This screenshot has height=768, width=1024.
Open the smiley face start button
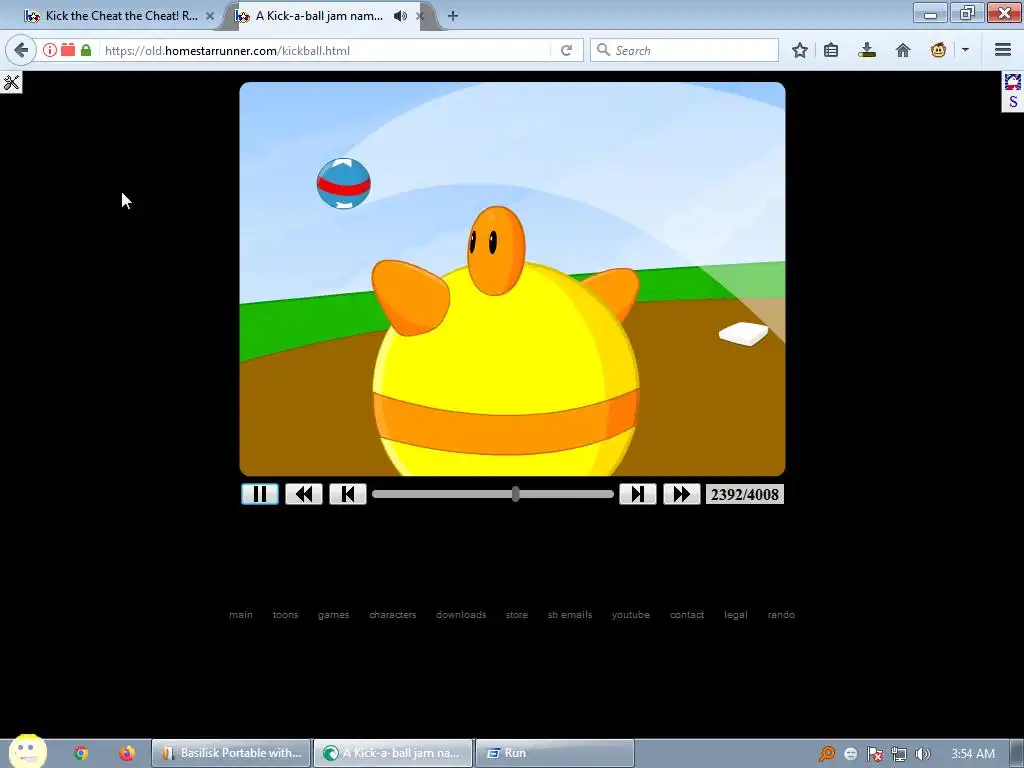27,752
